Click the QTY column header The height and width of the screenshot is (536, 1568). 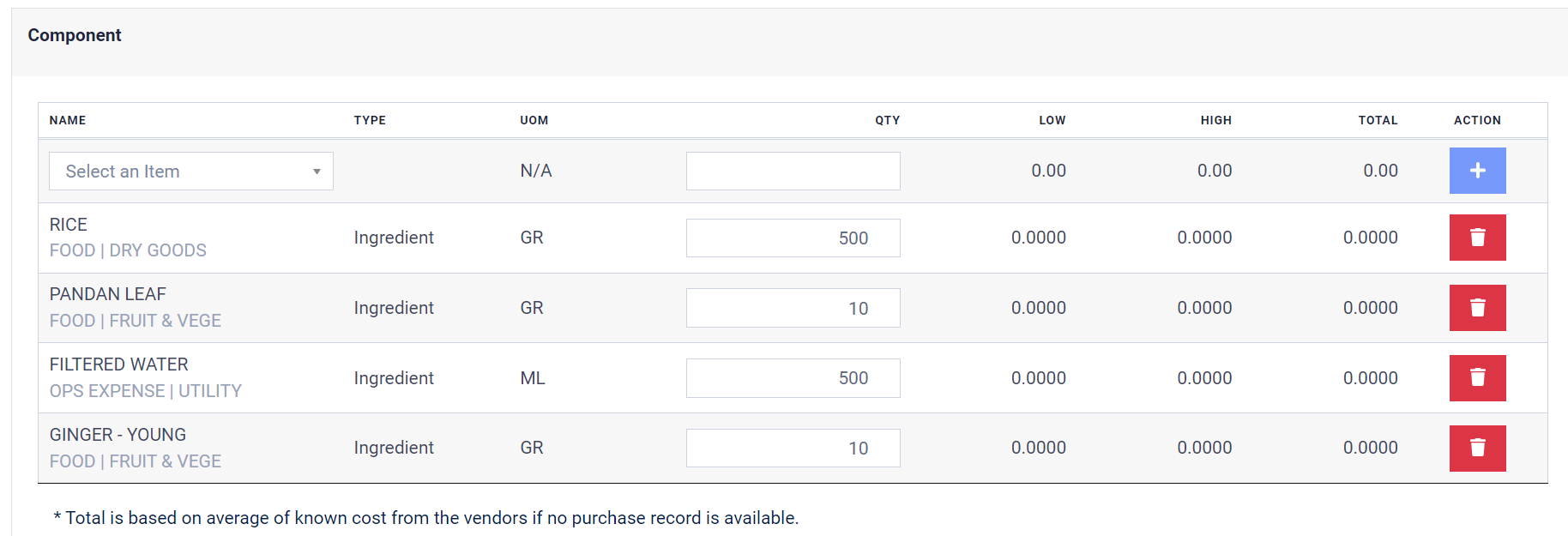(x=887, y=120)
